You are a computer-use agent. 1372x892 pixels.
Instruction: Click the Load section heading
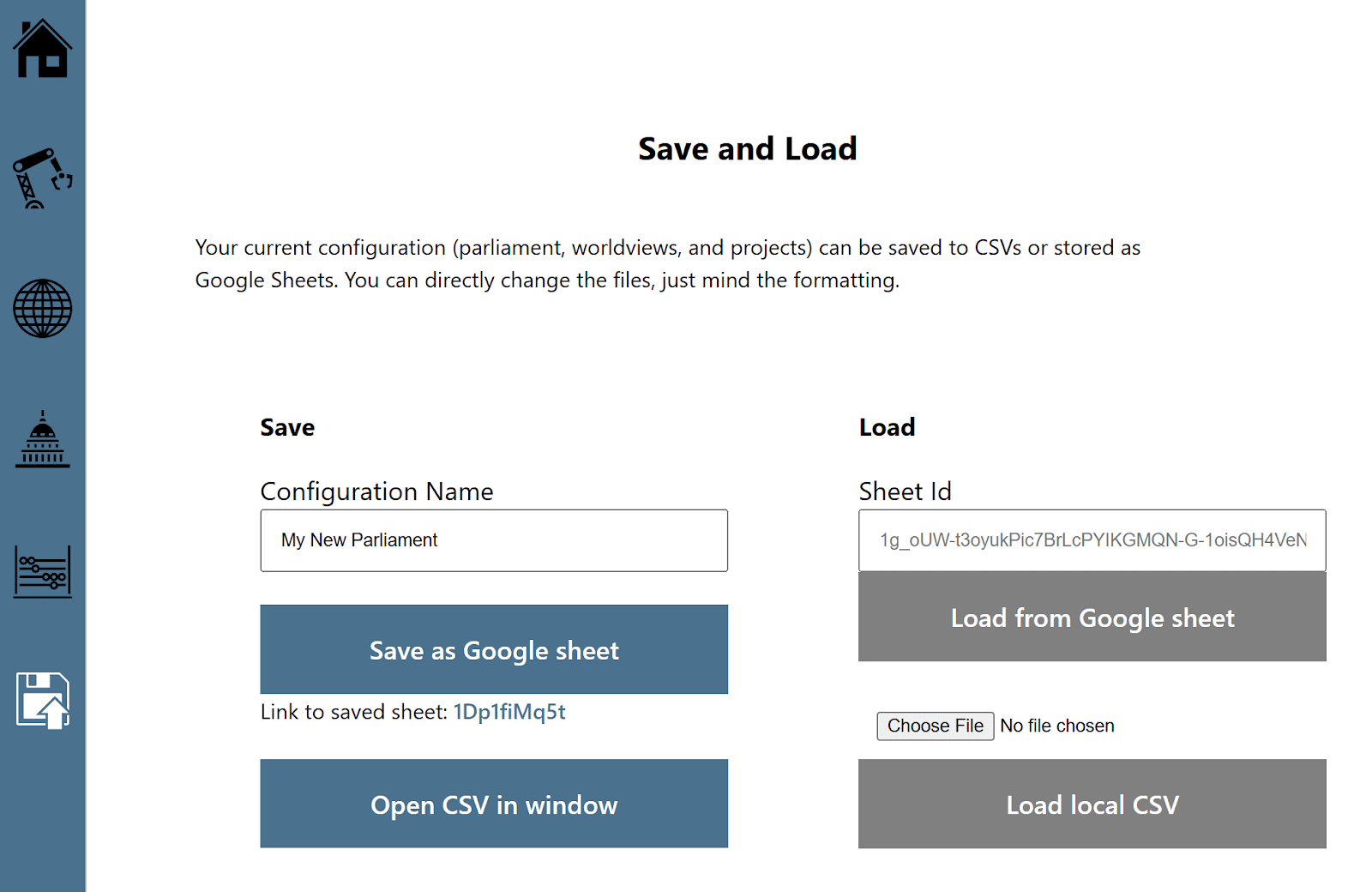point(887,427)
